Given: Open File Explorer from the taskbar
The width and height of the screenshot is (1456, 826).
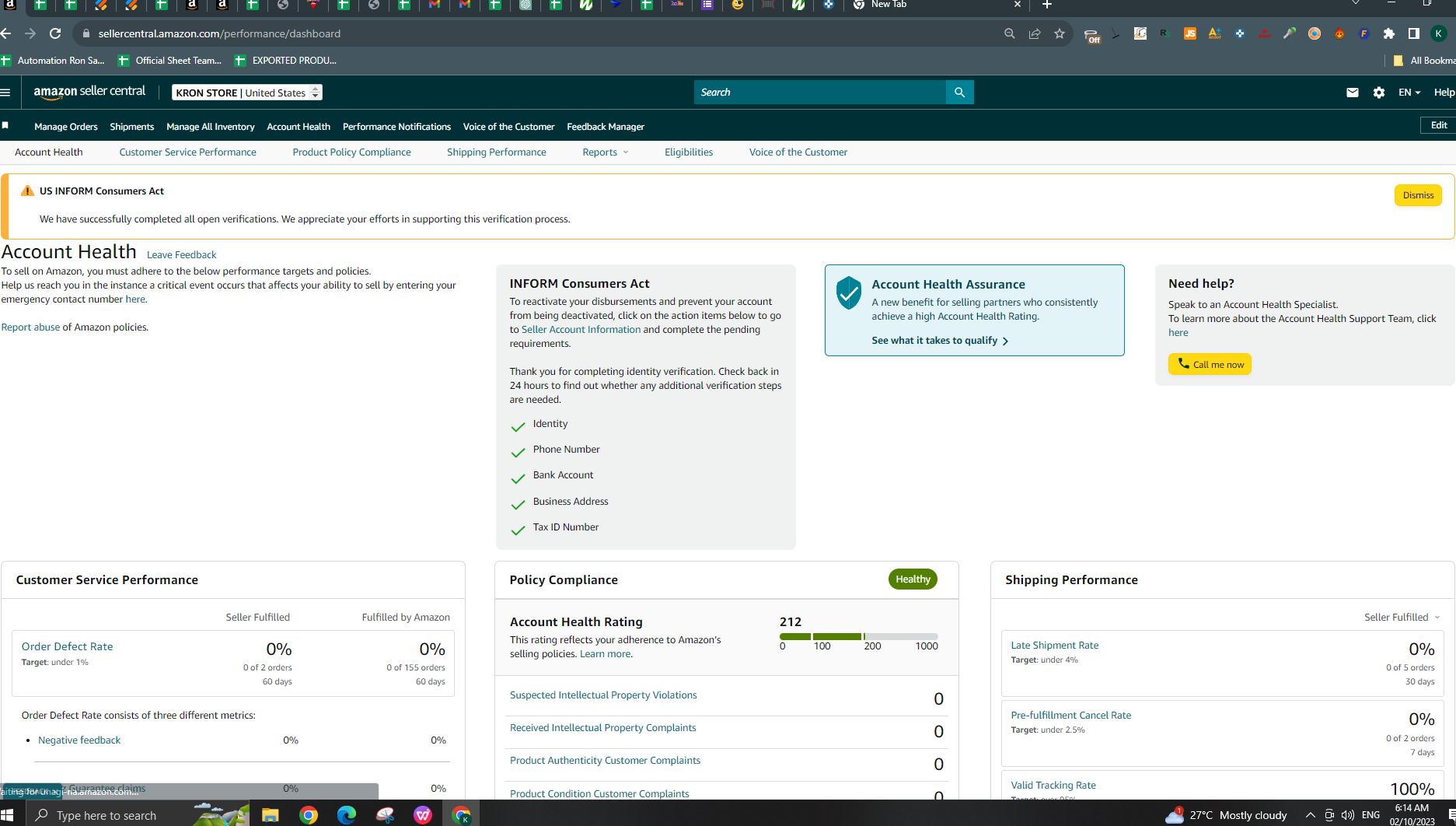Looking at the screenshot, I should pos(271,815).
